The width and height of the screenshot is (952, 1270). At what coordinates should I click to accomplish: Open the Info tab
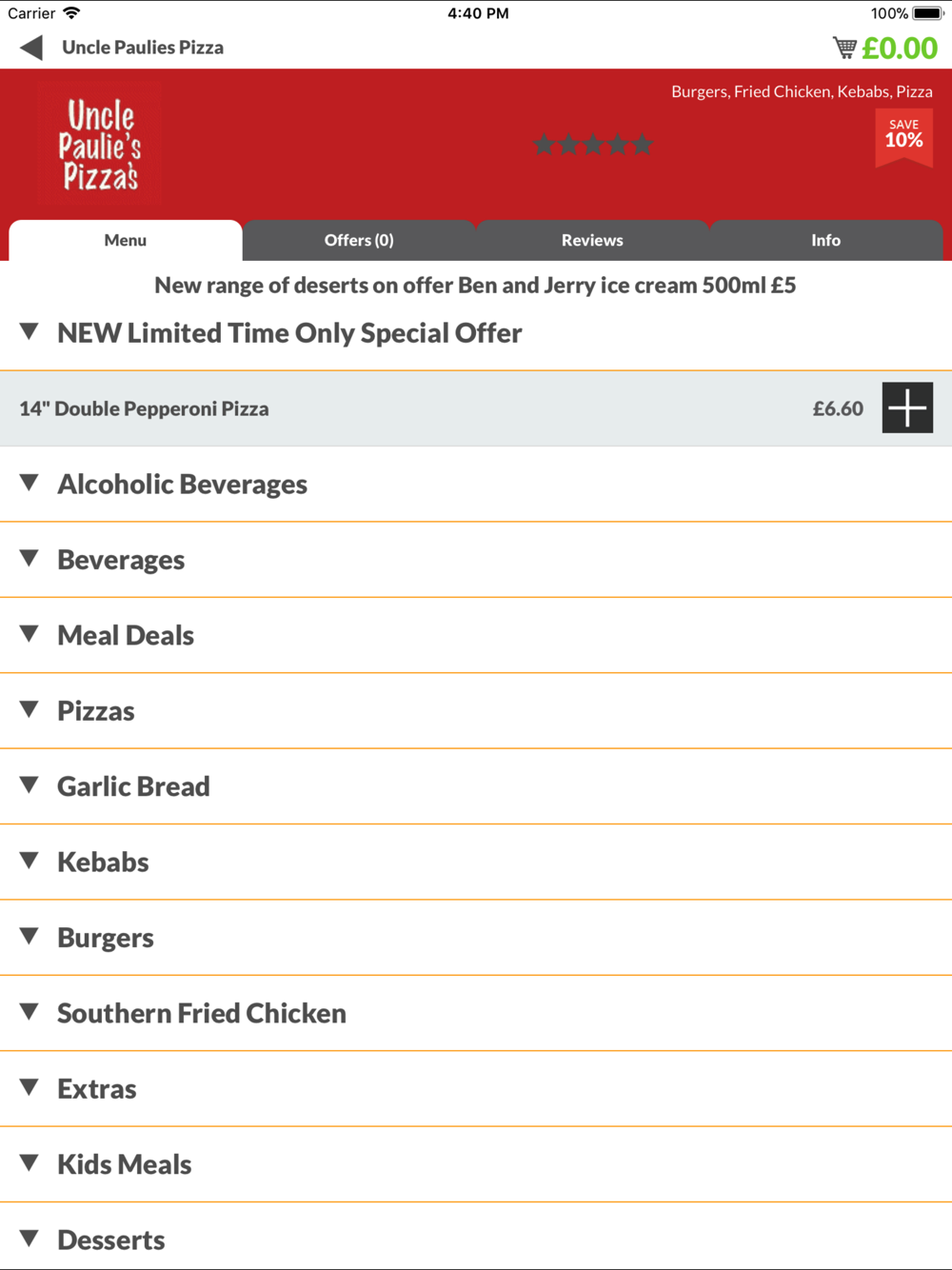point(825,240)
